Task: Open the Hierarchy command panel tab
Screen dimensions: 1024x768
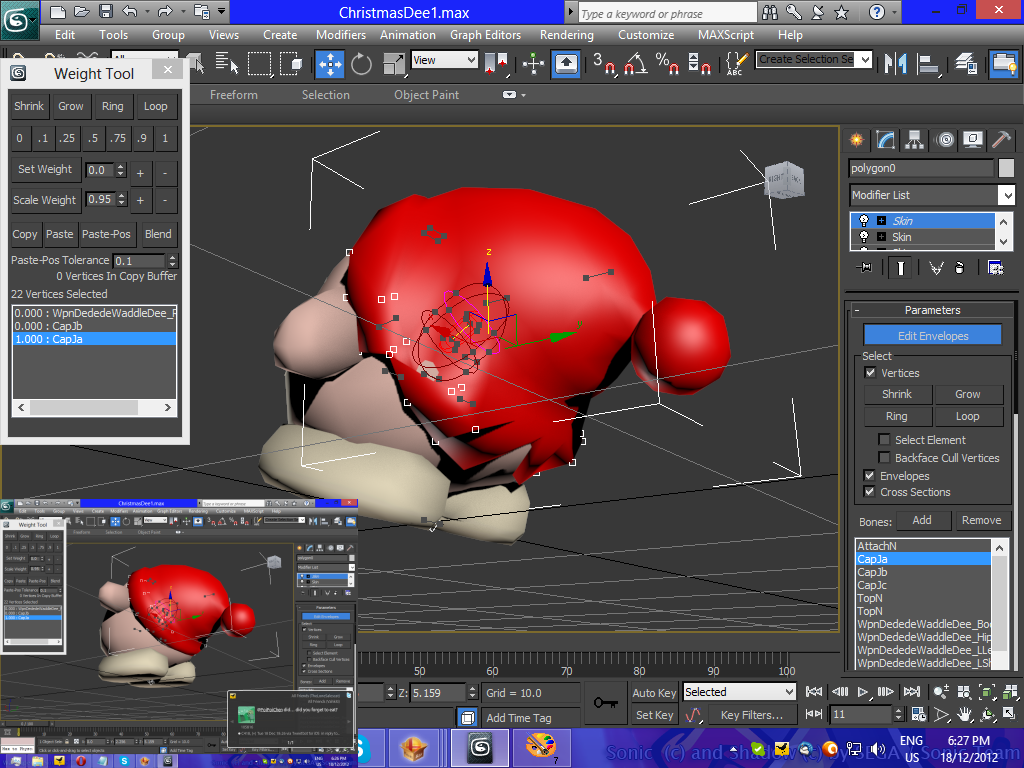Action: (x=914, y=139)
